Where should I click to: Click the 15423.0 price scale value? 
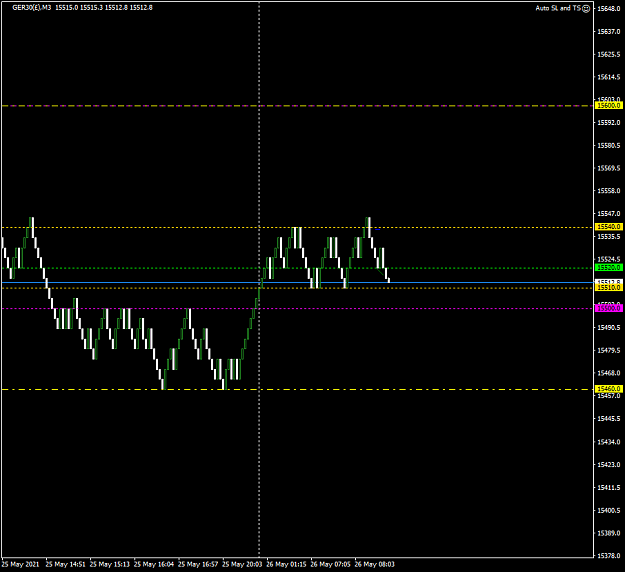(x=609, y=465)
